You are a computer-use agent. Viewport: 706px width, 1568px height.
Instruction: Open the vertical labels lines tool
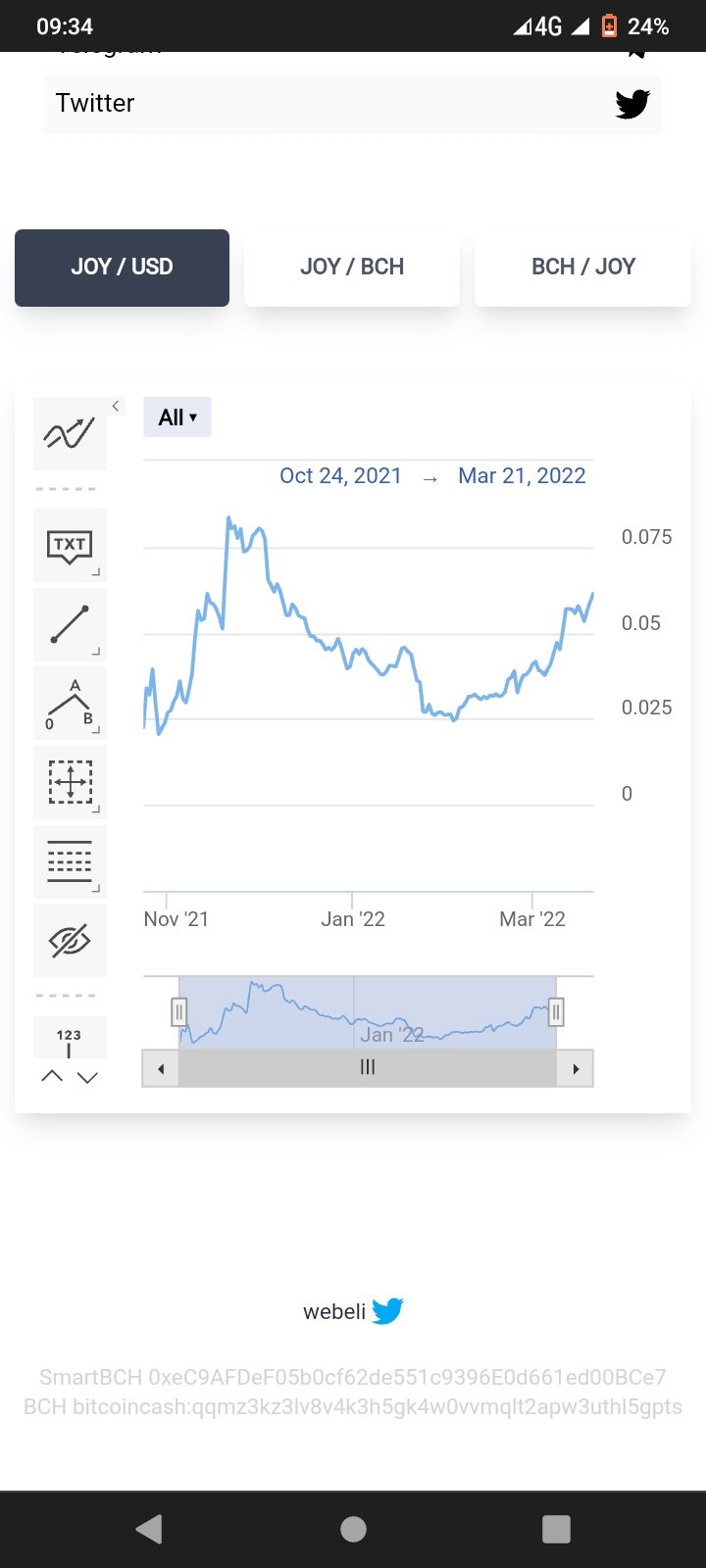click(x=70, y=861)
